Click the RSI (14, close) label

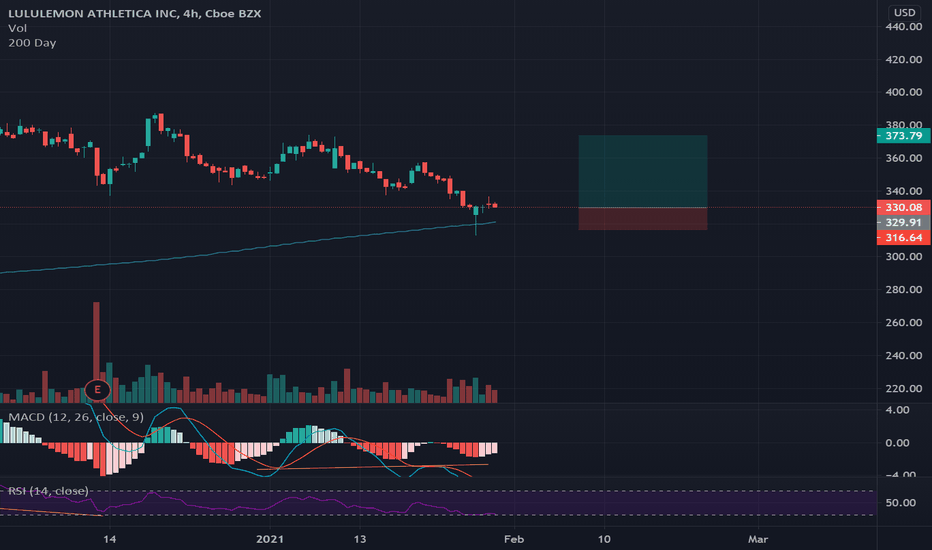[x=48, y=491]
